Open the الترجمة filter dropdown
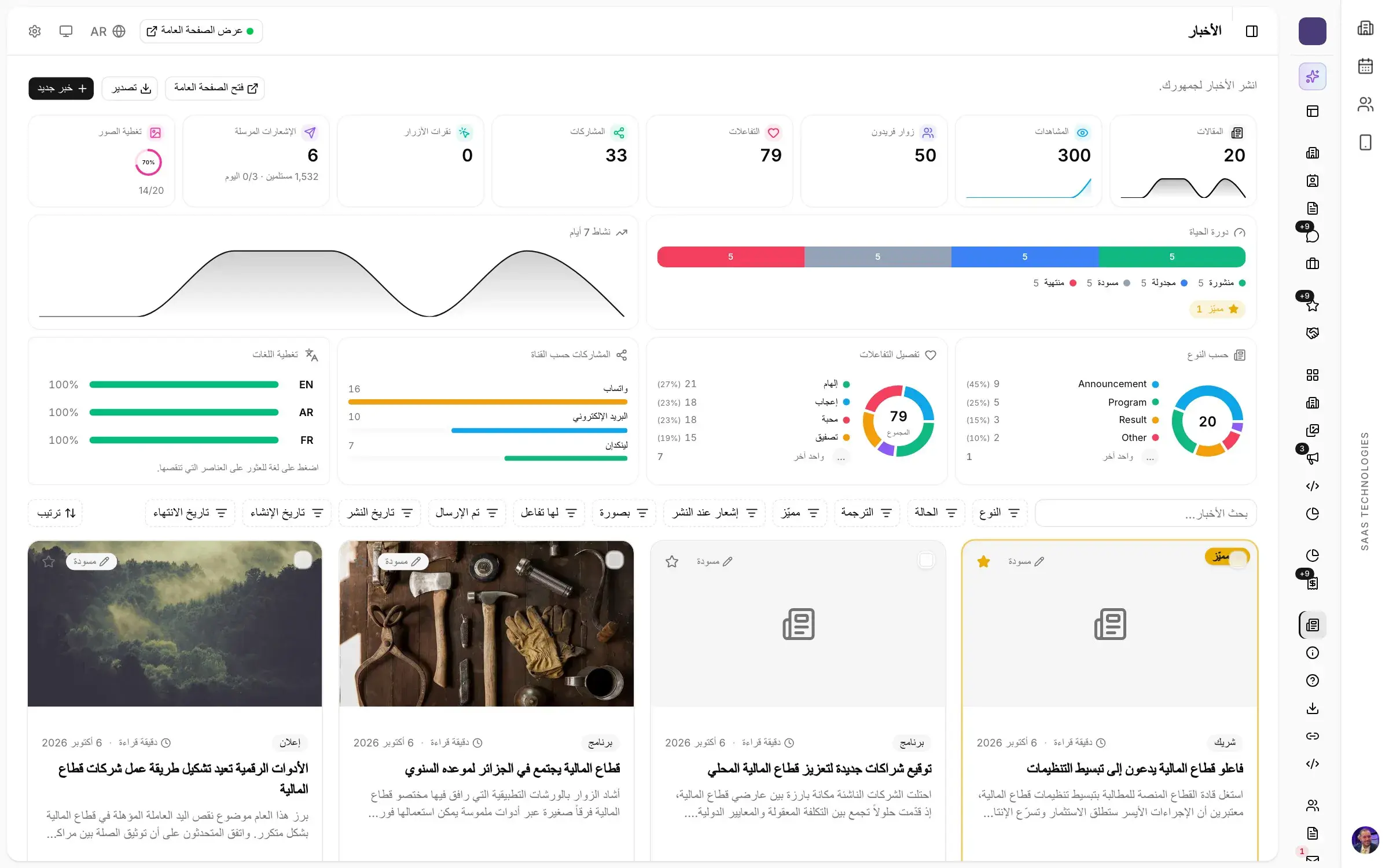Image resolution: width=1389 pixels, height=868 pixels. (x=867, y=513)
